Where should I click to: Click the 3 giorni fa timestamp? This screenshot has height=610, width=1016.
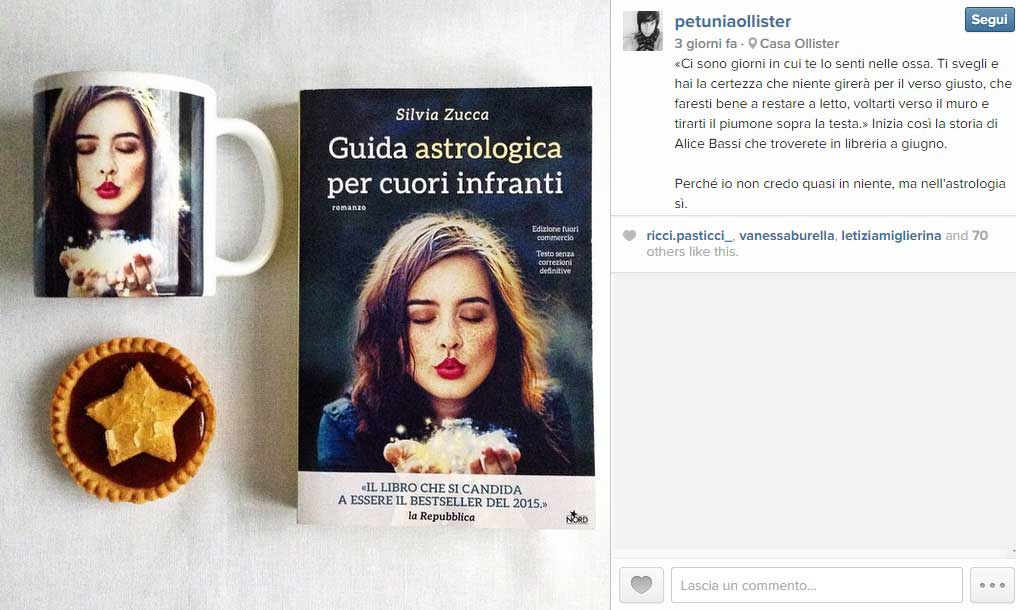coord(705,43)
